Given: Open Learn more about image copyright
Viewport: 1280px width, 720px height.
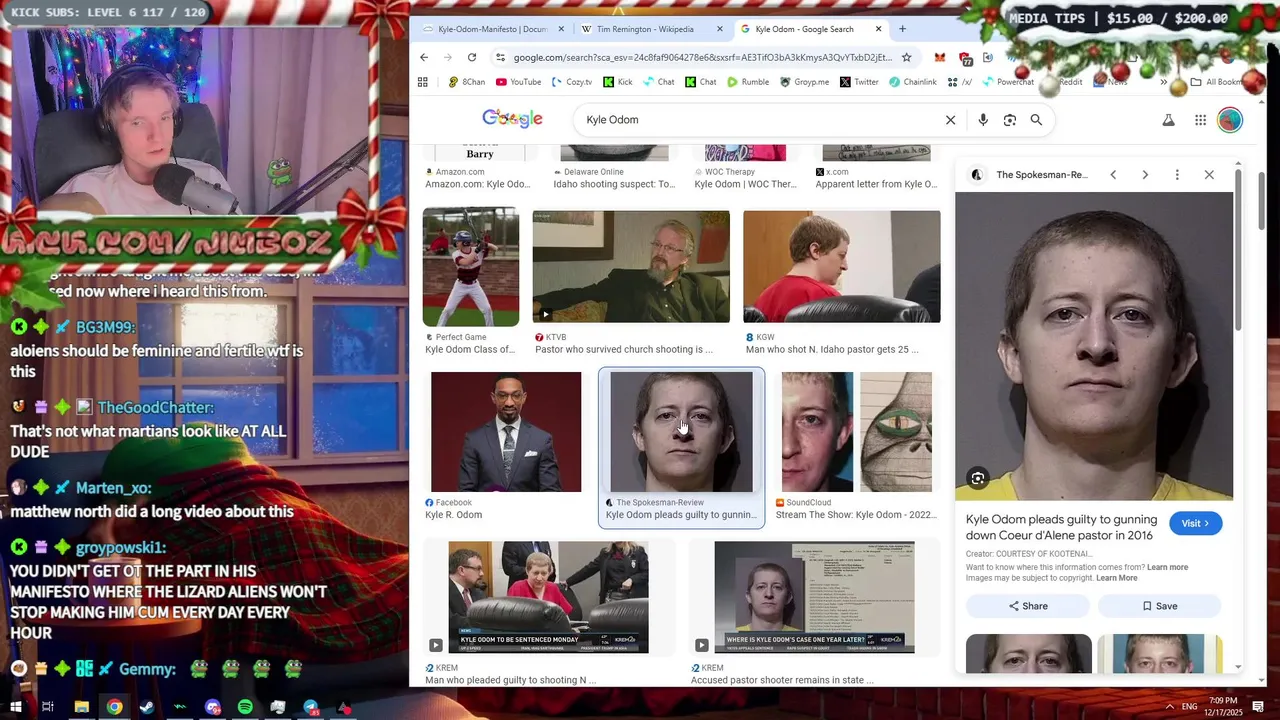Looking at the screenshot, I should pos(1116,578).
